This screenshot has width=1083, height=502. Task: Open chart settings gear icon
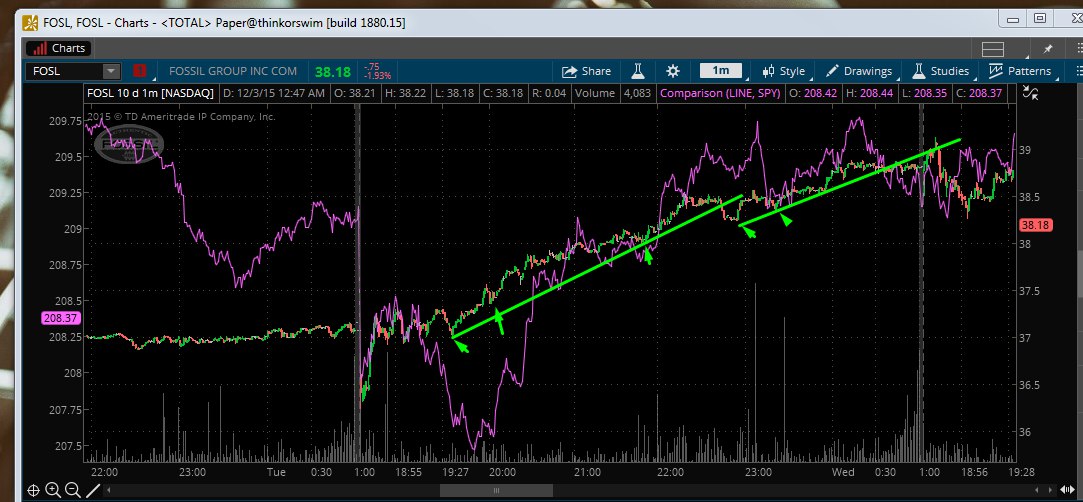coord(673,71)
